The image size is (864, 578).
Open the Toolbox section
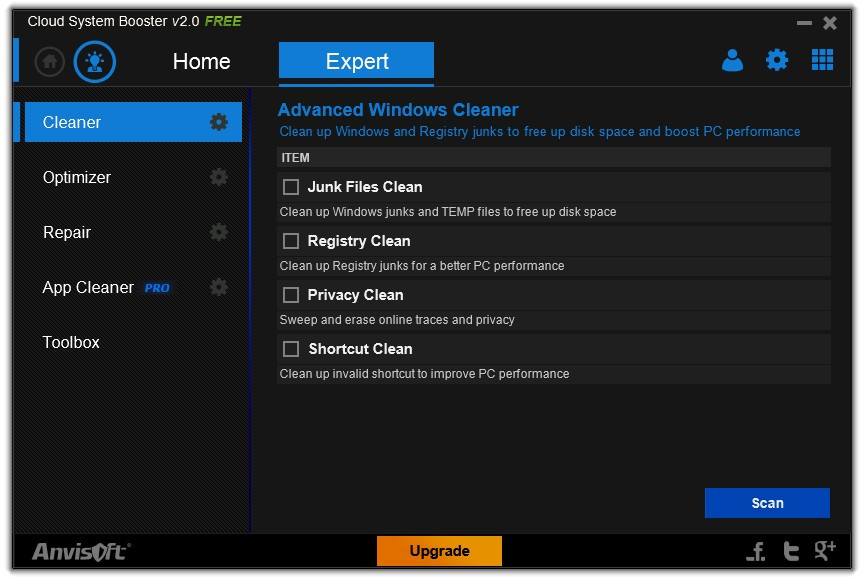(x=71, y=343)
